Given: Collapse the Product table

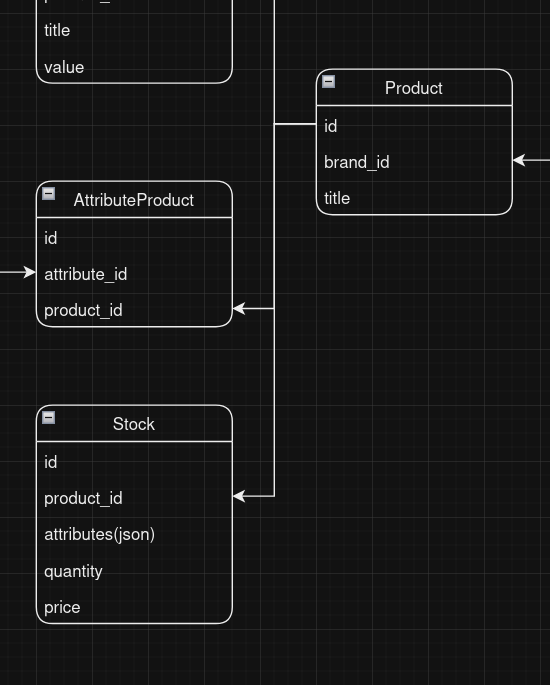Looking at the screenshot, I should (329, 82).
